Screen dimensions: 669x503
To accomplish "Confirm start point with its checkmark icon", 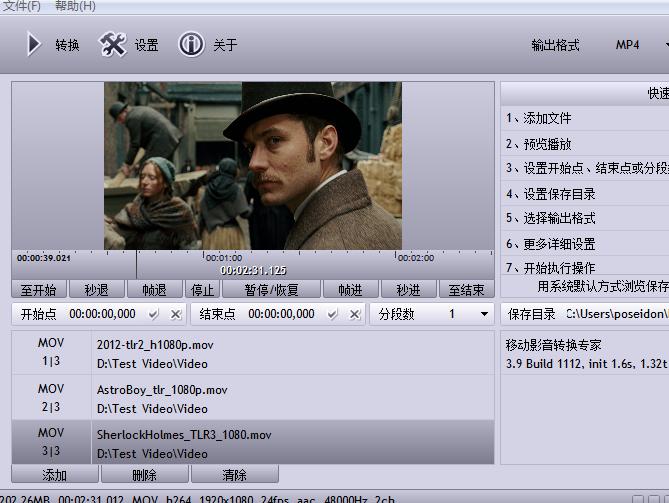I will click(x=153, y=315).
